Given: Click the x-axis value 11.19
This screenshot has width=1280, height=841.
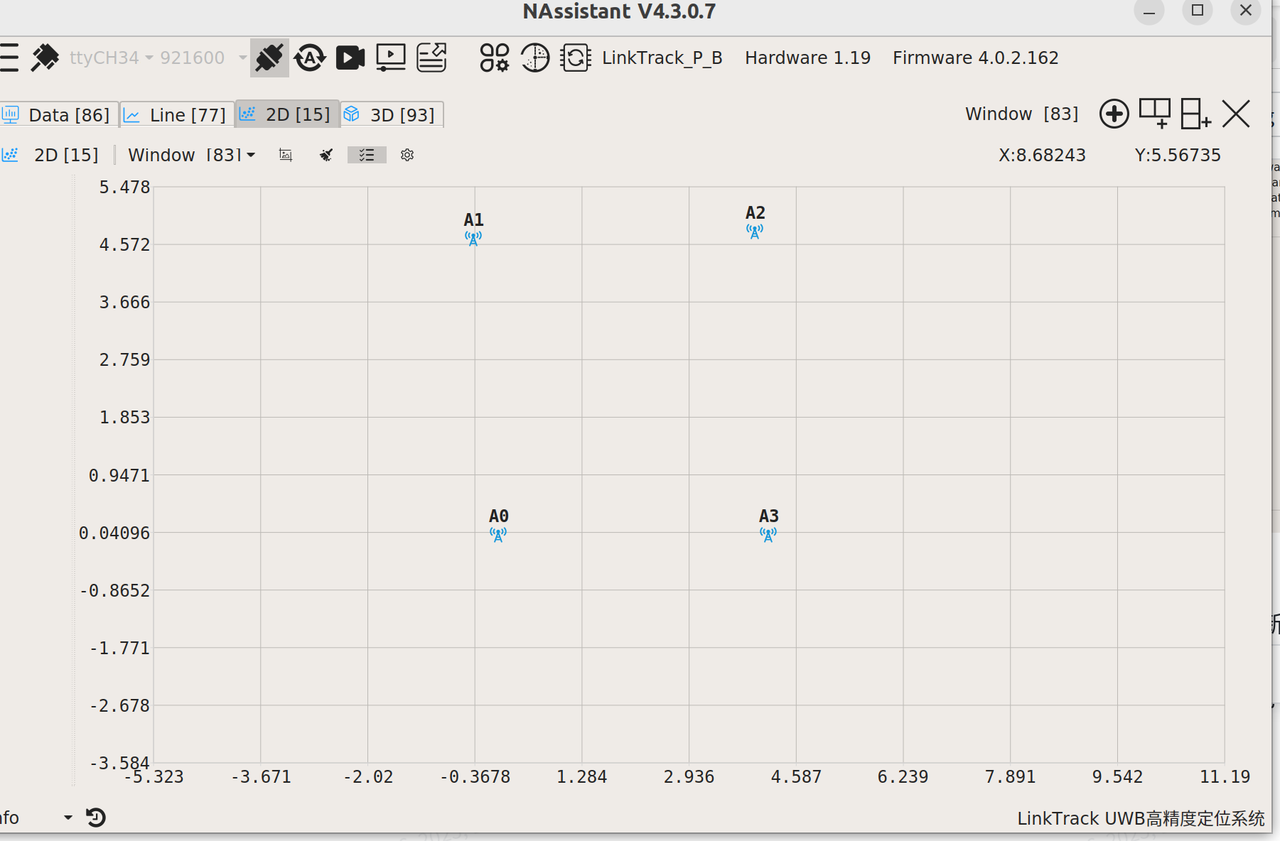Looking at the screenshot, I should click(x=1224, y=777).
